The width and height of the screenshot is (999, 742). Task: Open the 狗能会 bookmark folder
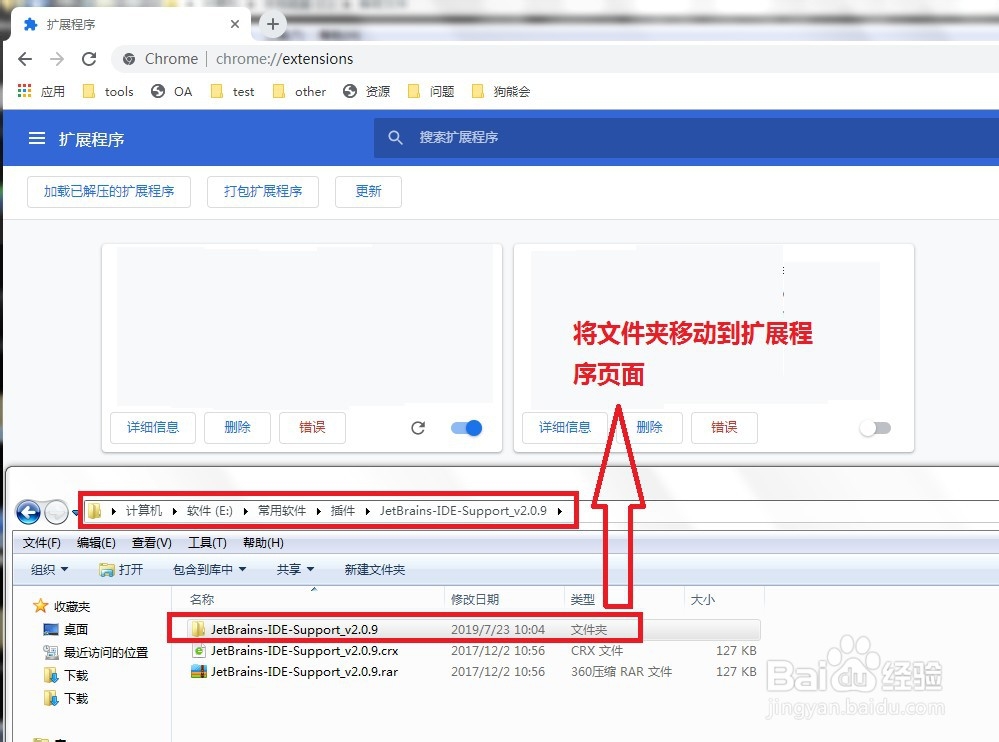[x=501, y=92]
